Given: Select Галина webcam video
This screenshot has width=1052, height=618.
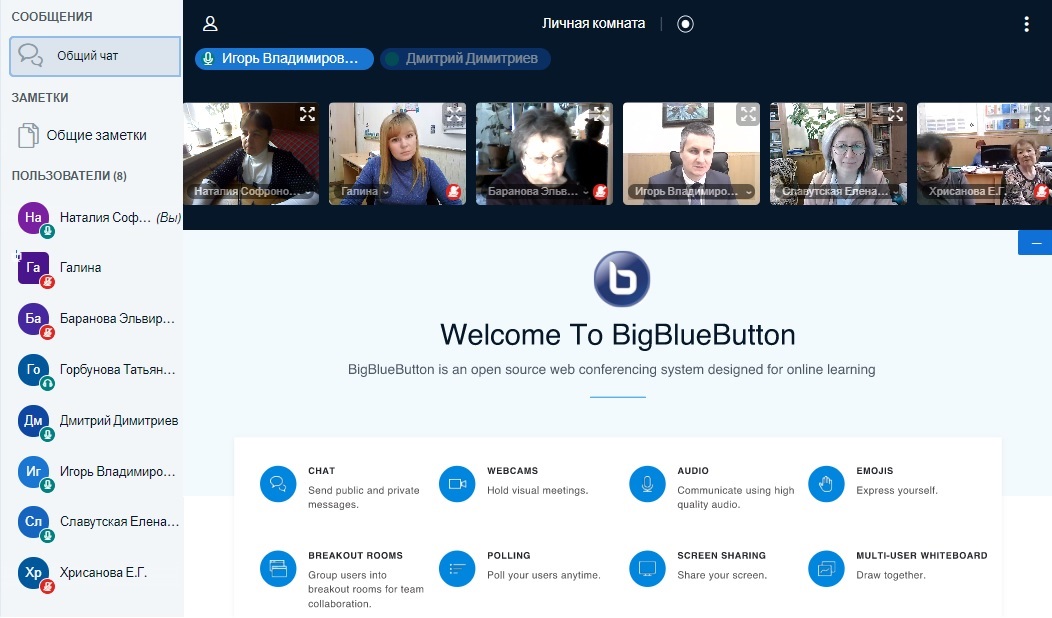Looking at the screenshot, I should (397, 154).
